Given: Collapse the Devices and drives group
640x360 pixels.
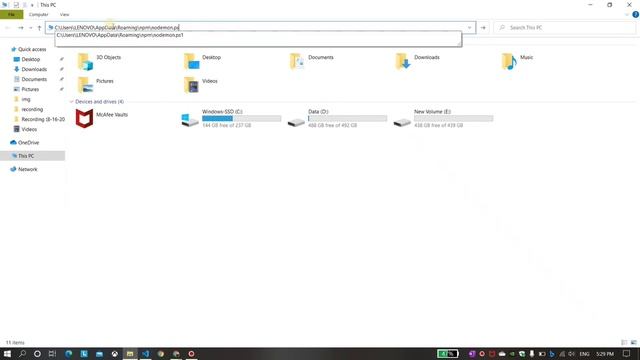Looking at the screenshot, I should (72, 102).
